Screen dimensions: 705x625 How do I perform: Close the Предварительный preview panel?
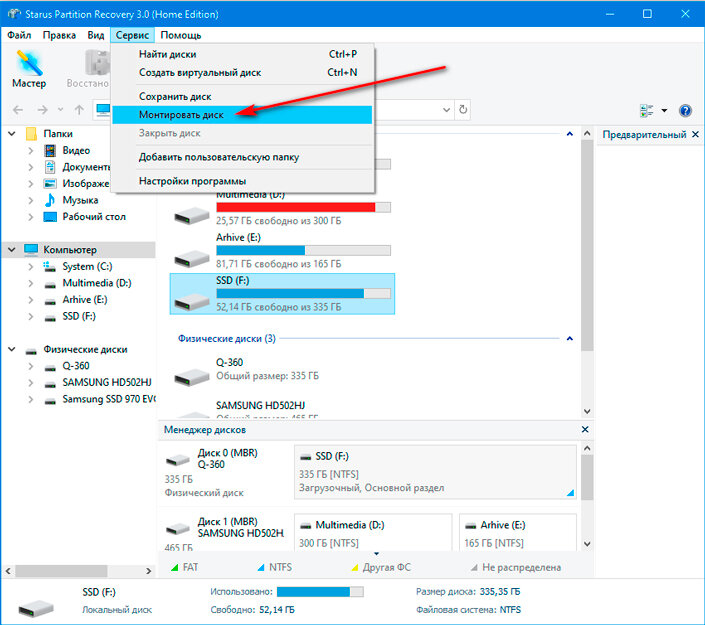(695, 134)
